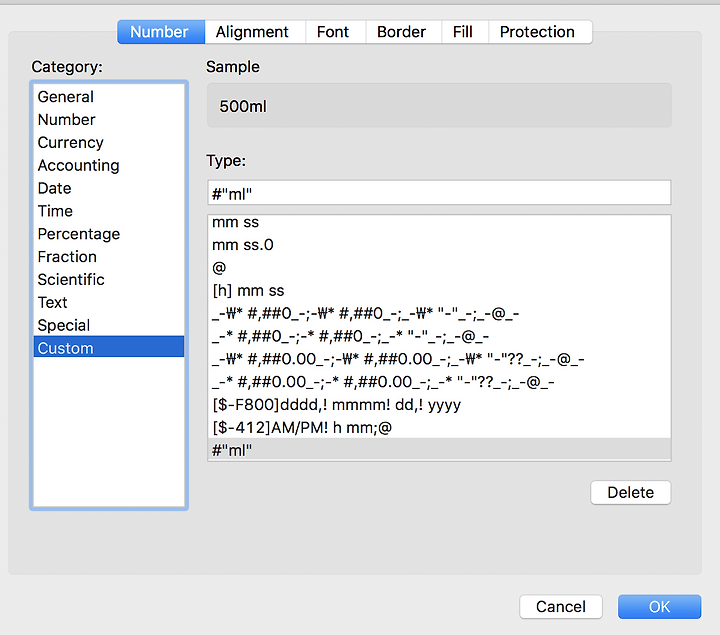The image size is (720, 635).
Task: Select the Time category
Action: (x=109, y=211)
